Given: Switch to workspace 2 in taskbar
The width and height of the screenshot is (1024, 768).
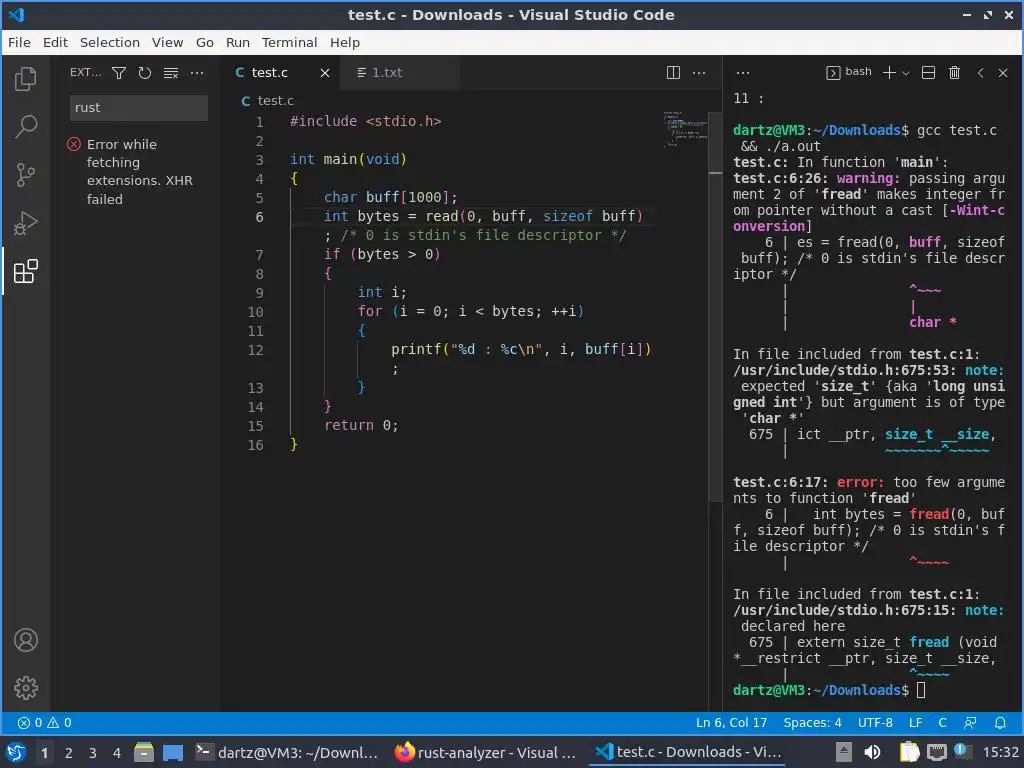Looking at the screenshot, I should [69, 752].
